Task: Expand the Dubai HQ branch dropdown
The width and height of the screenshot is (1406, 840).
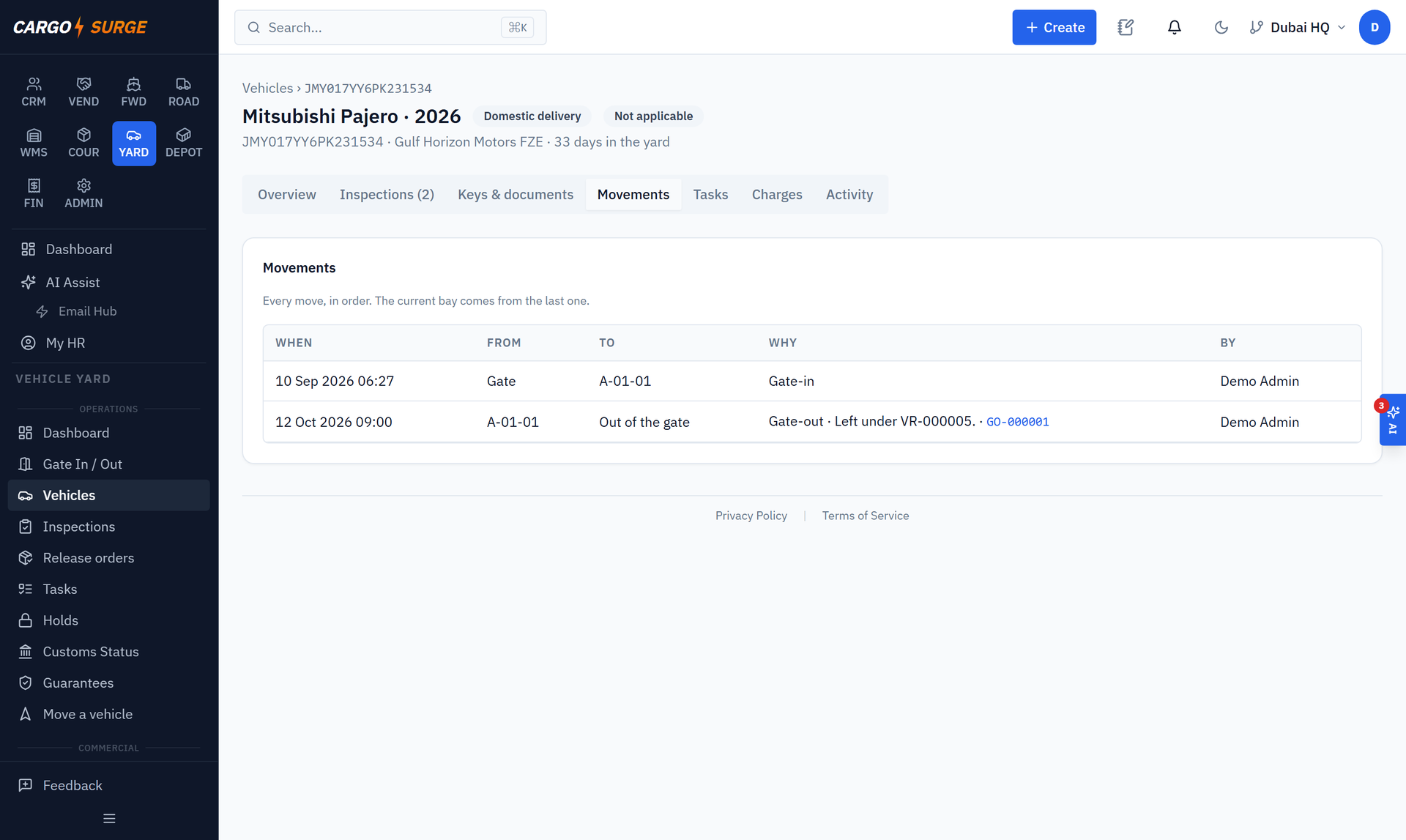Action: coord(1298,27)
